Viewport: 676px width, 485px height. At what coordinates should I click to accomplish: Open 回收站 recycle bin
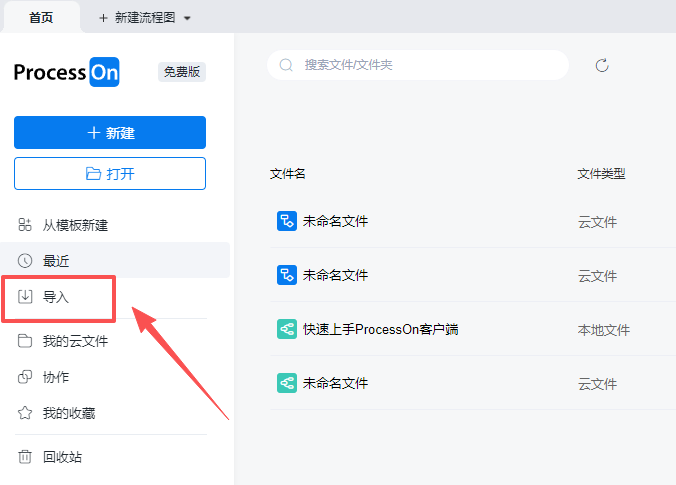pyautogui.click(x=62, y=457)
